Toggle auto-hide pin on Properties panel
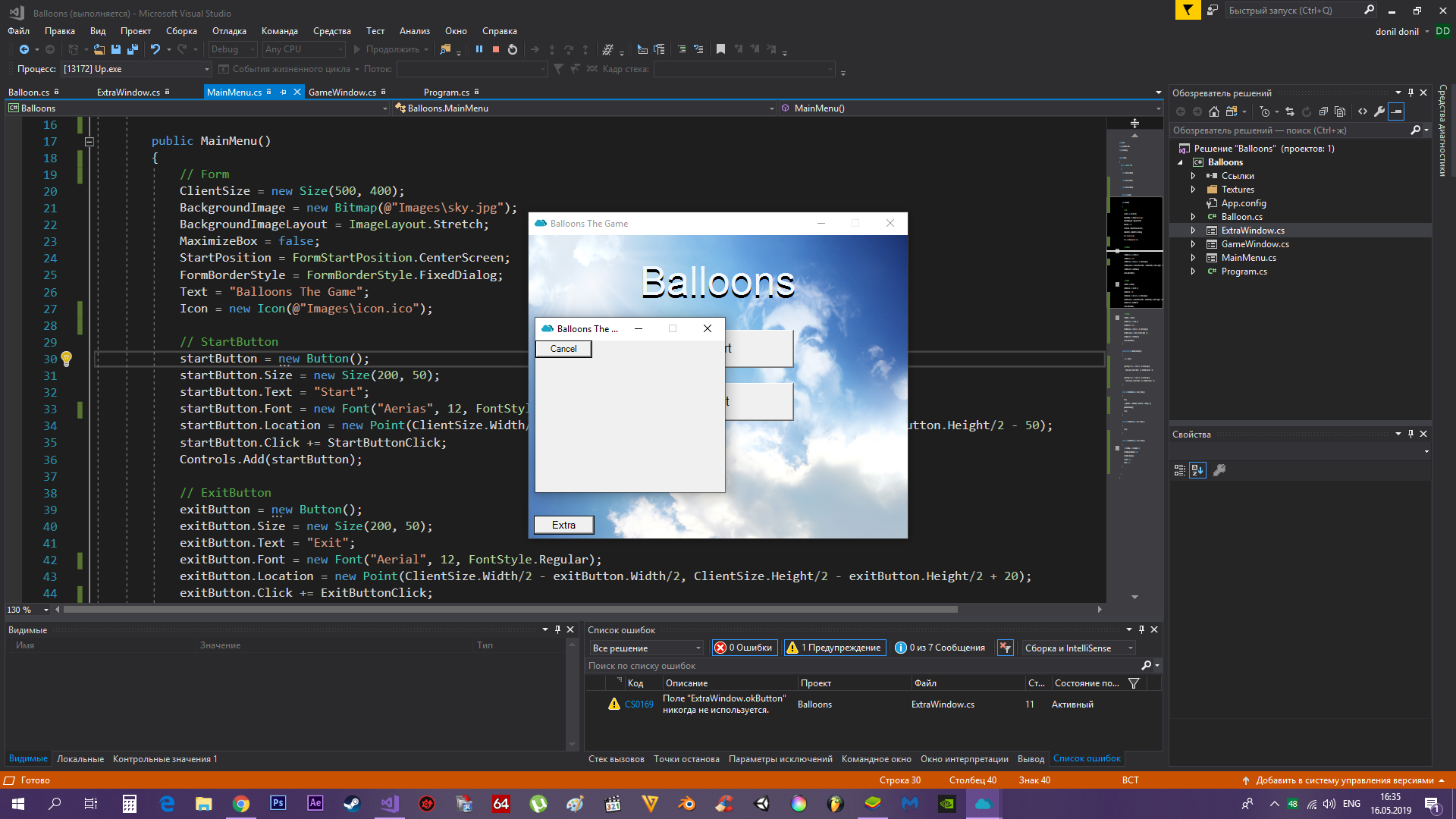The width and height of the screenshot is (1456, 819). click(1410, 434)
